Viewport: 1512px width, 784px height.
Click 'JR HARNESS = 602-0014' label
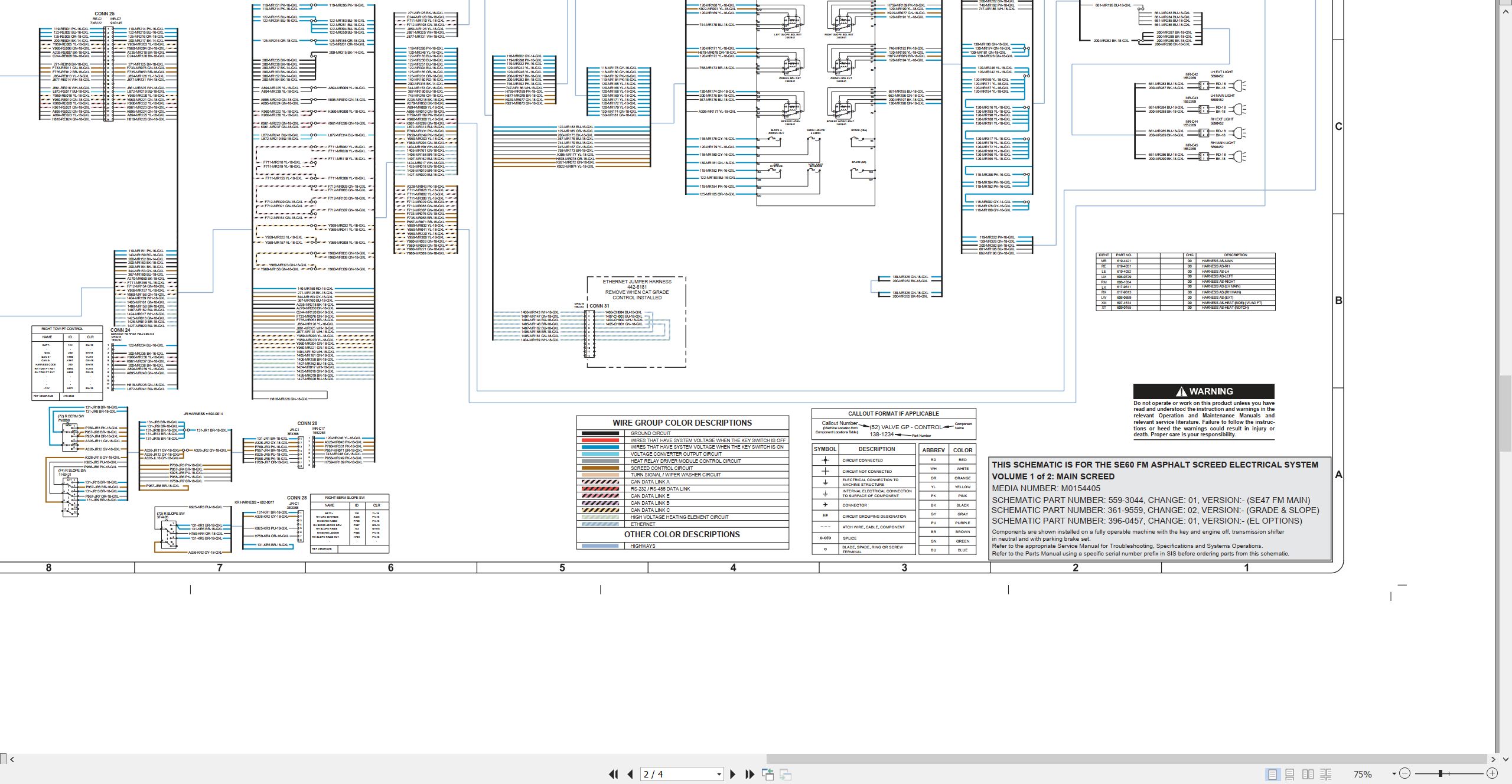(x=203, y=414)
